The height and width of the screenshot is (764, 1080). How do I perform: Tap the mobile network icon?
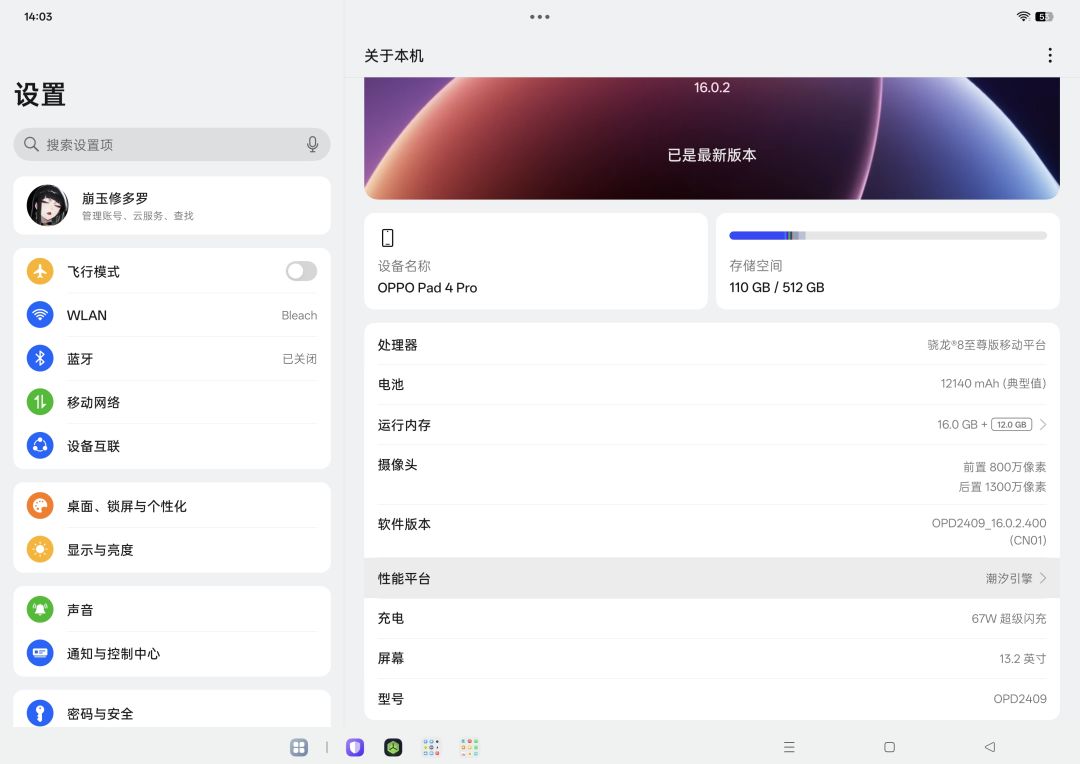(x=40, y=402)
